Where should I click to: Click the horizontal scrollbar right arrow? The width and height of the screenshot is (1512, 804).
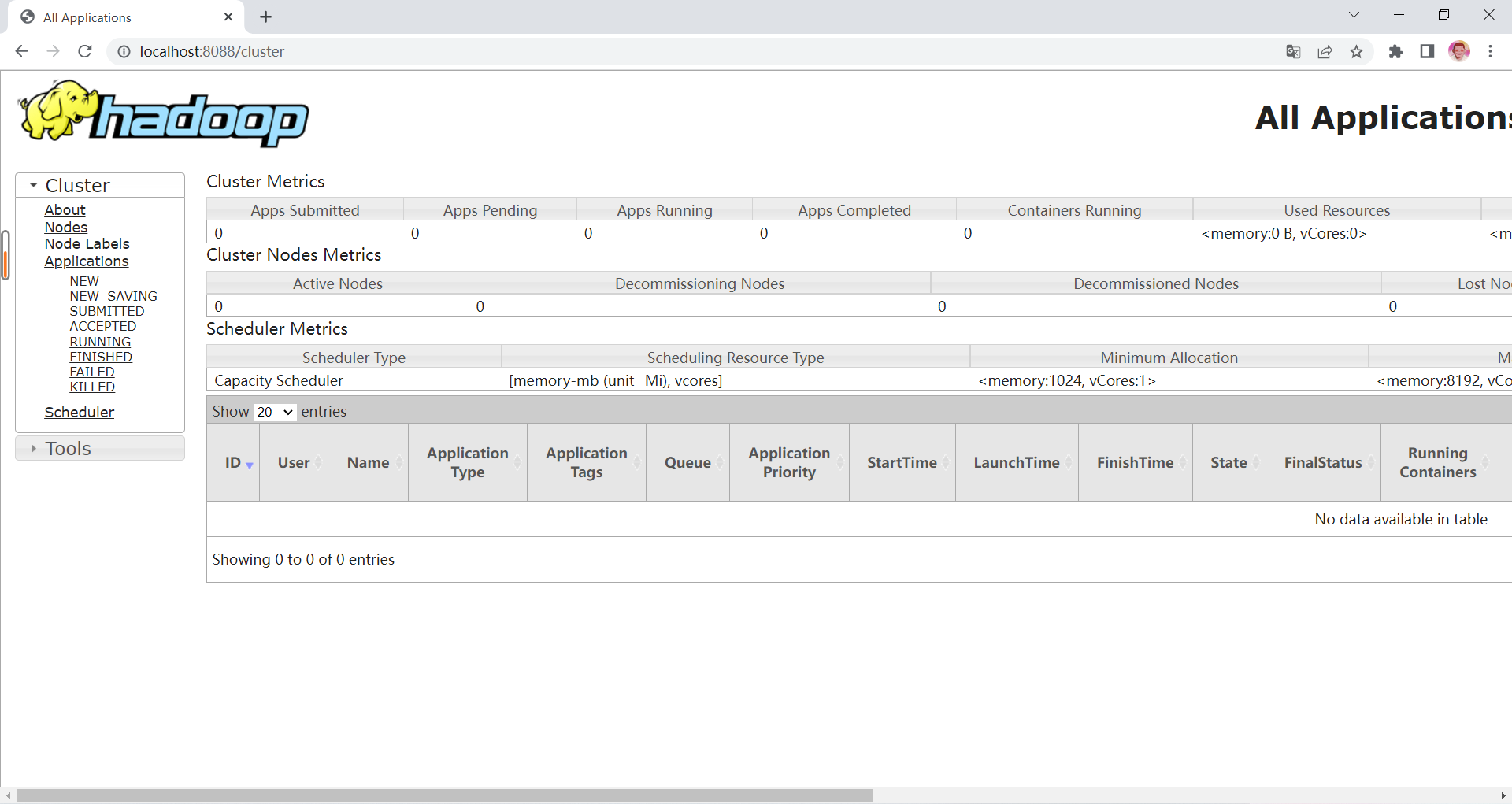click(1503, 796)
